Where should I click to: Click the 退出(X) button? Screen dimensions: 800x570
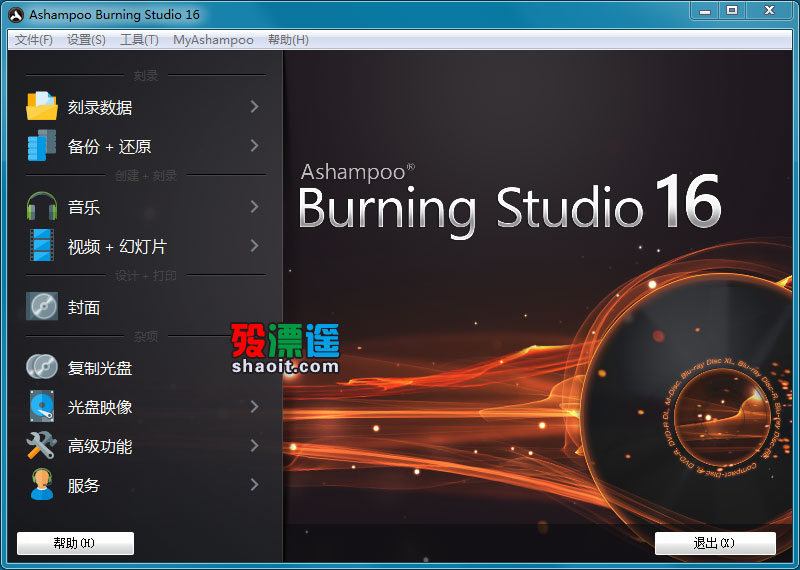pos(715,543)
